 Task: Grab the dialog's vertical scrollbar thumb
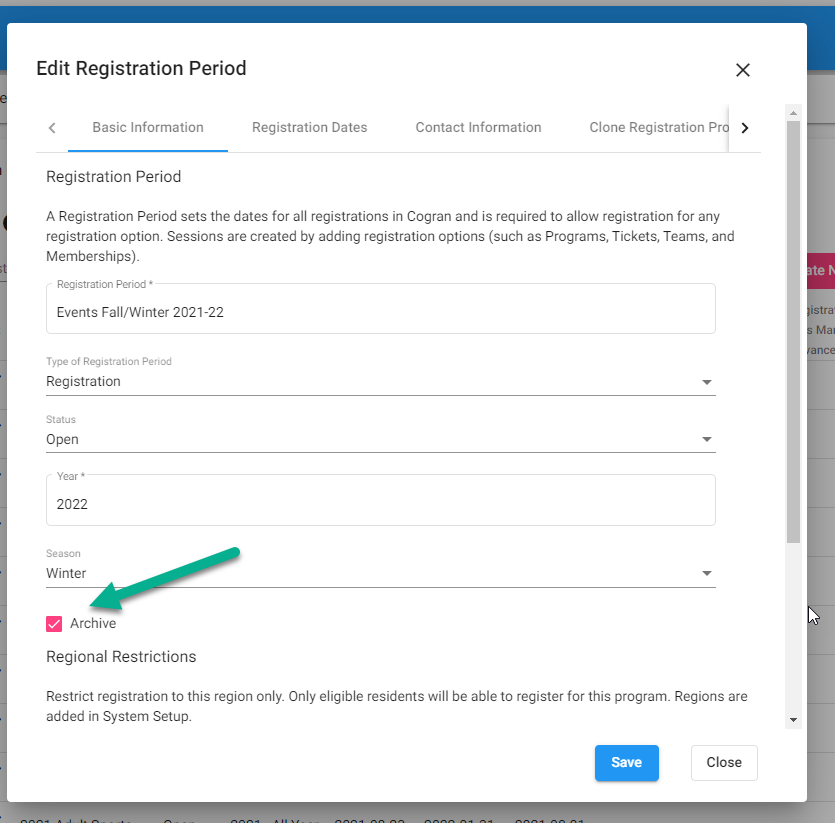pyautogui.click(x=793, y=330)
